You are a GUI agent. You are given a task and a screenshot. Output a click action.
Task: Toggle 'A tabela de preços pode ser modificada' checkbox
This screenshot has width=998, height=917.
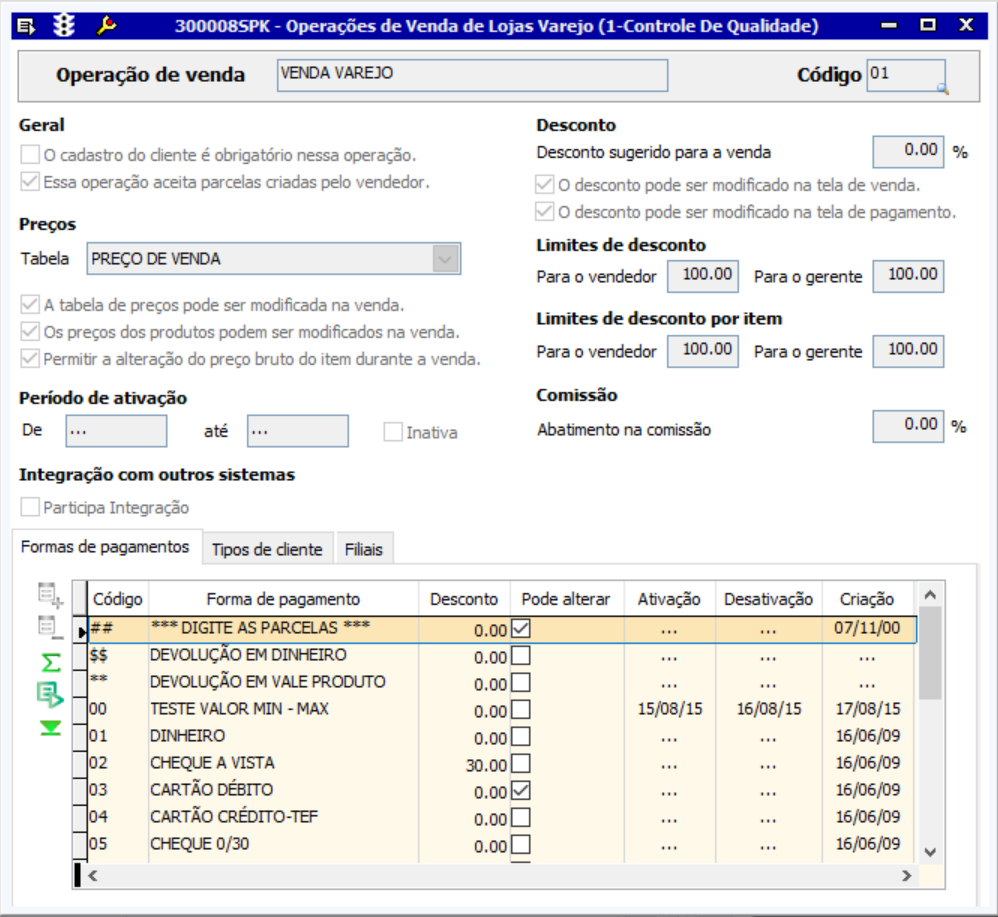[x=30, y=305]
